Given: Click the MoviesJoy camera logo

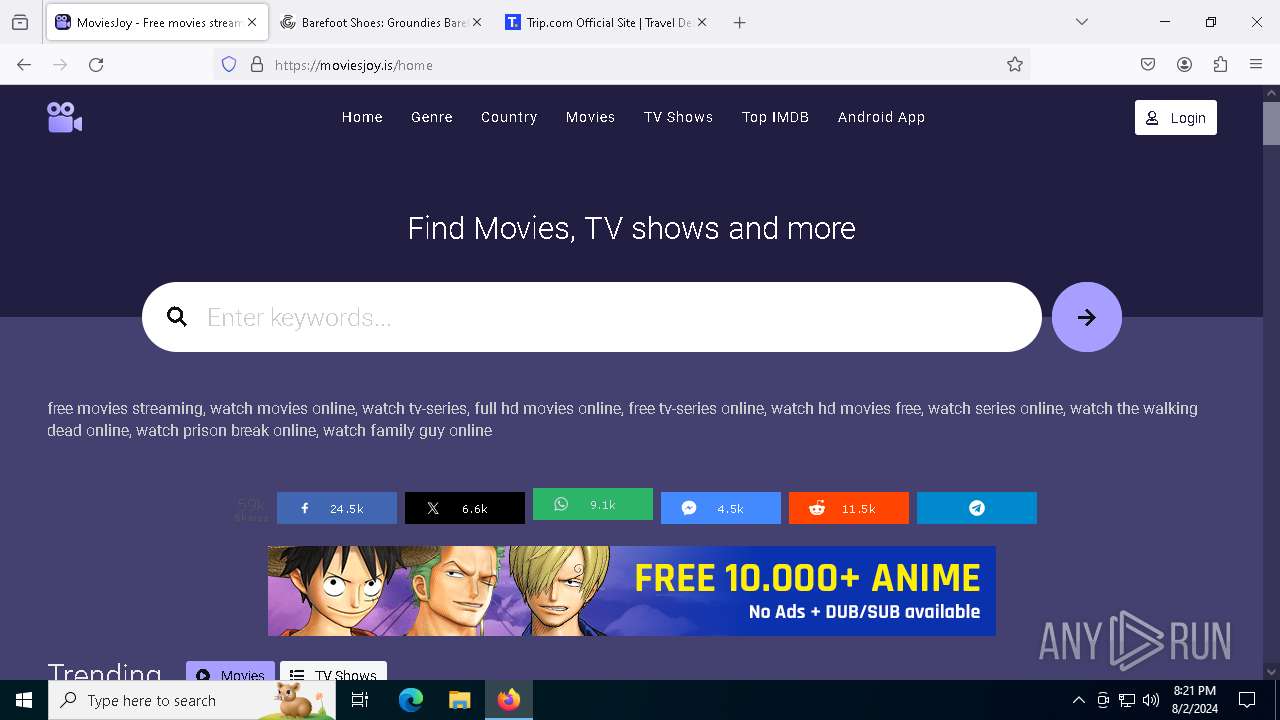Looking at the screenshot, I should click(65, 117).
